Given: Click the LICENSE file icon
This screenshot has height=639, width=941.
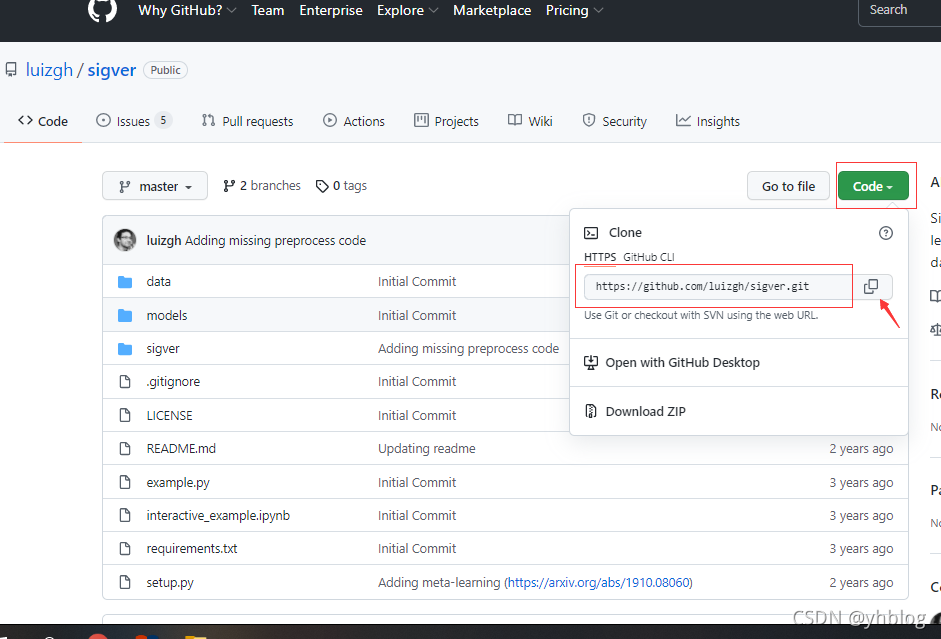Looking at the screenshot, I should pyautogui.click(x=125, y=415).
